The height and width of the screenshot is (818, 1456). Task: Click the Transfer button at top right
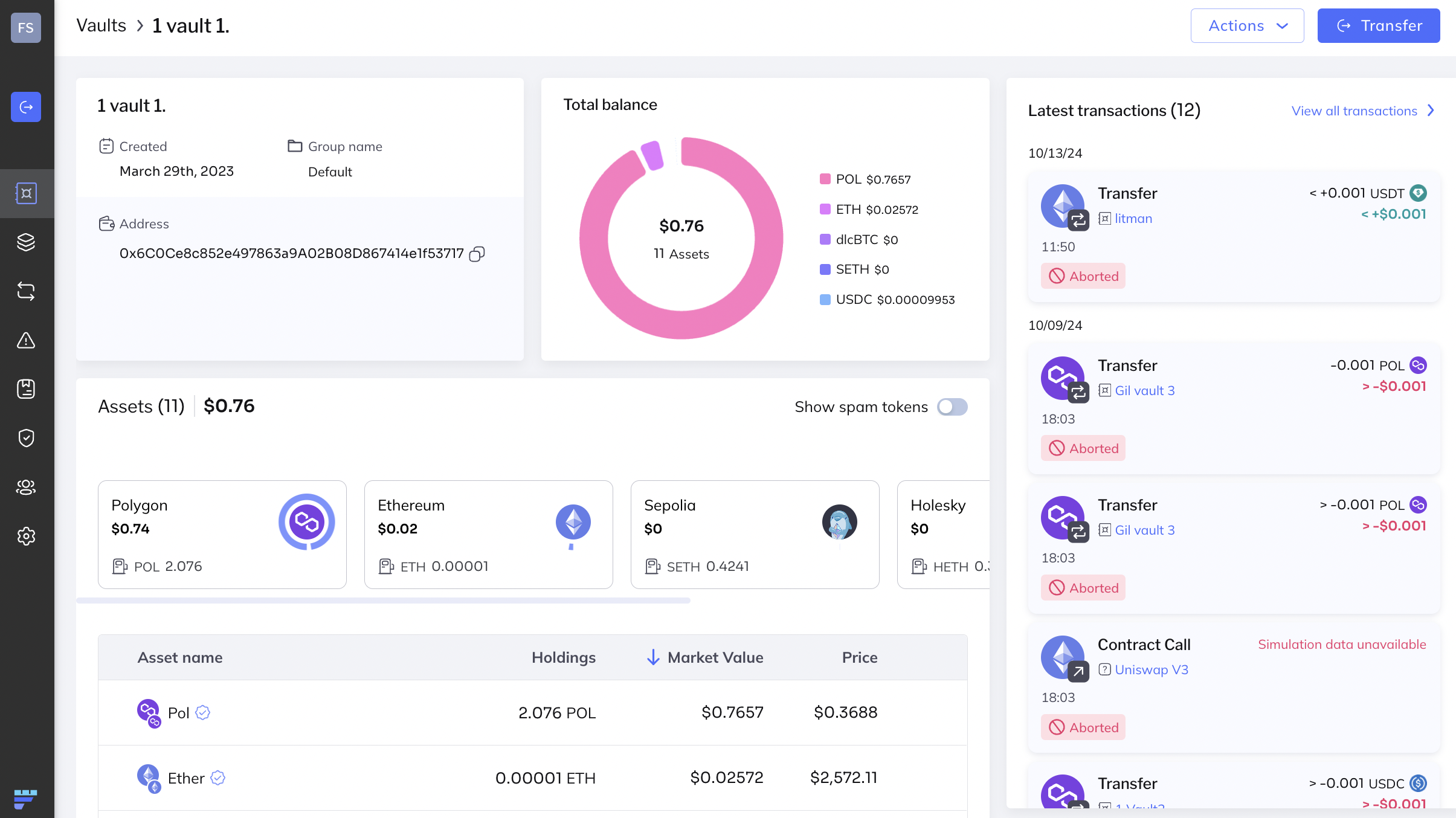[1379, 26]
